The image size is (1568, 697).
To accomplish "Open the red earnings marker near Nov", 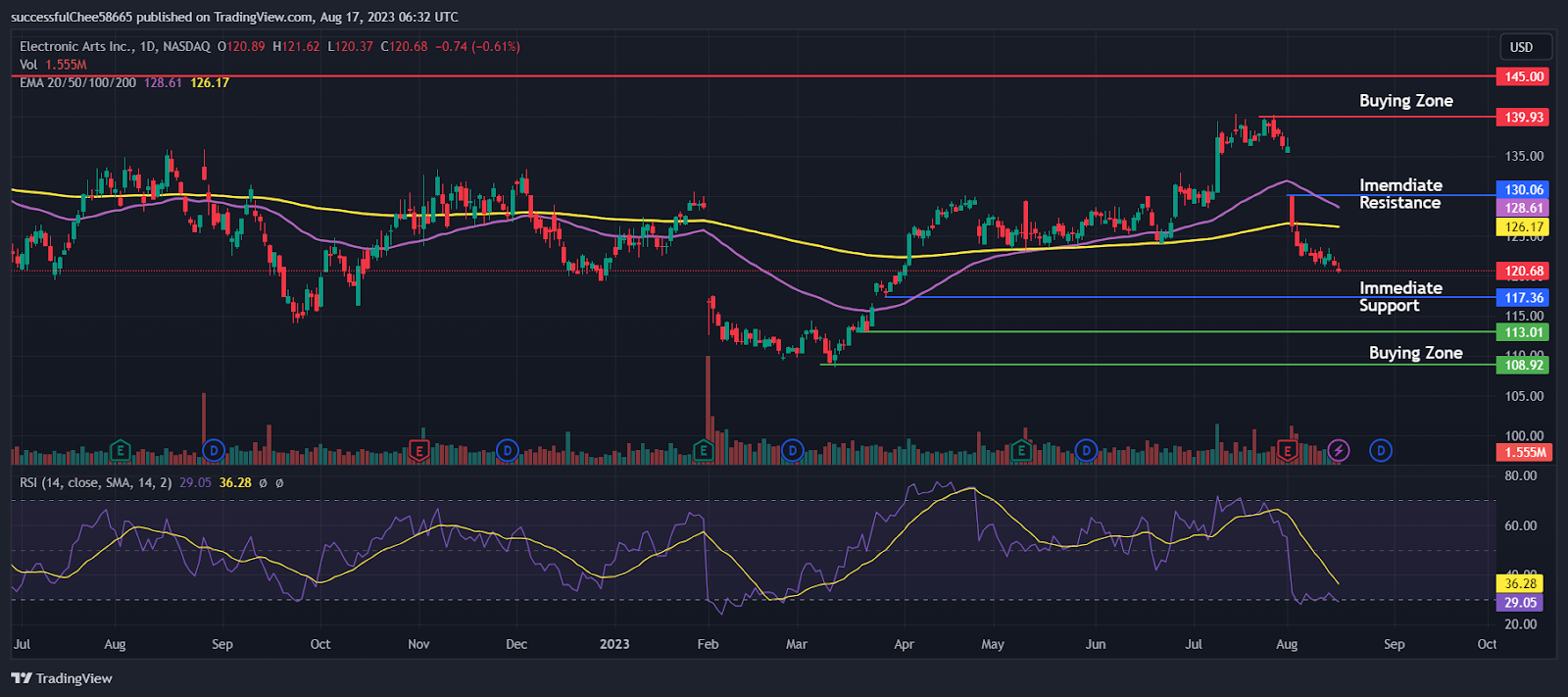I will (x=418, y=451).
